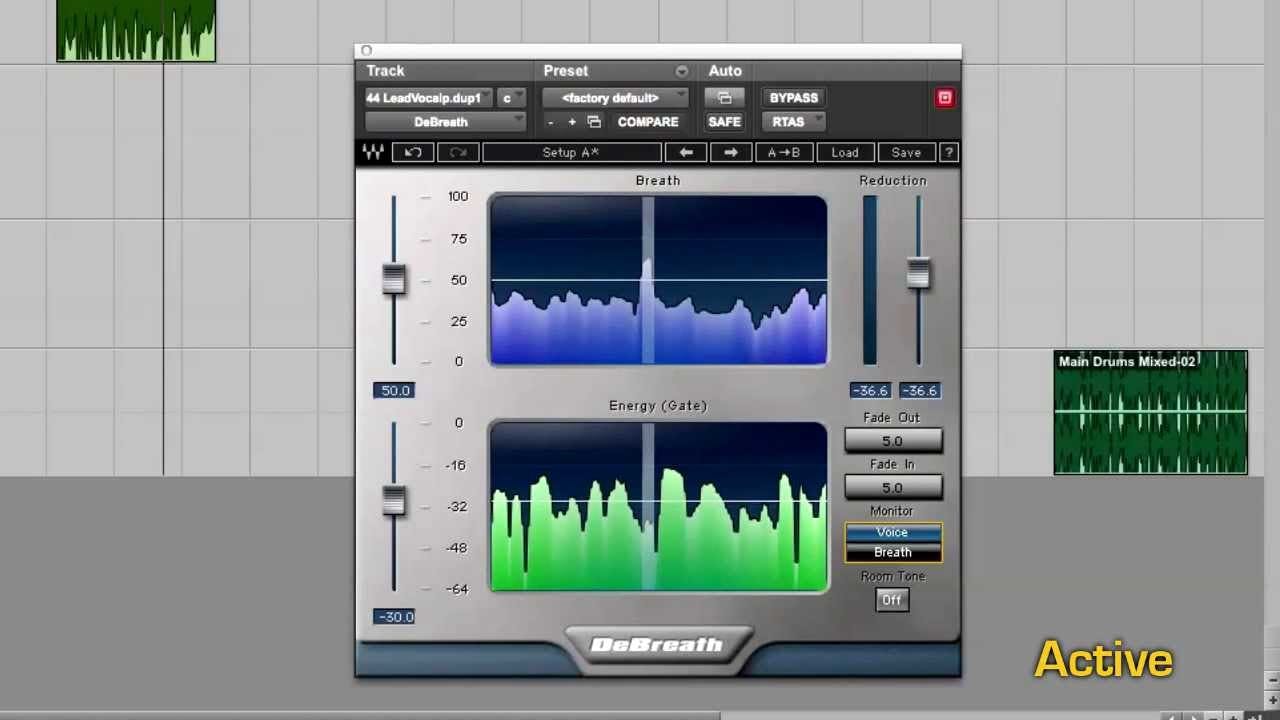Image resolution: width=1280 pixels, height=720 pixels.
Task: Go to previous preset with left arrow
Action: coord(686,152)
